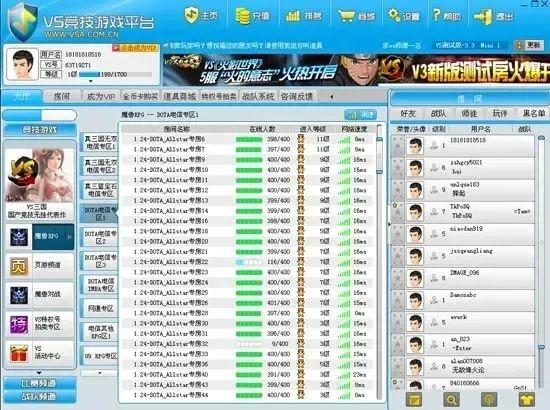Select room 1.24-DOTA_Allstar专房44
550x410 pixels.
point(247,395)
